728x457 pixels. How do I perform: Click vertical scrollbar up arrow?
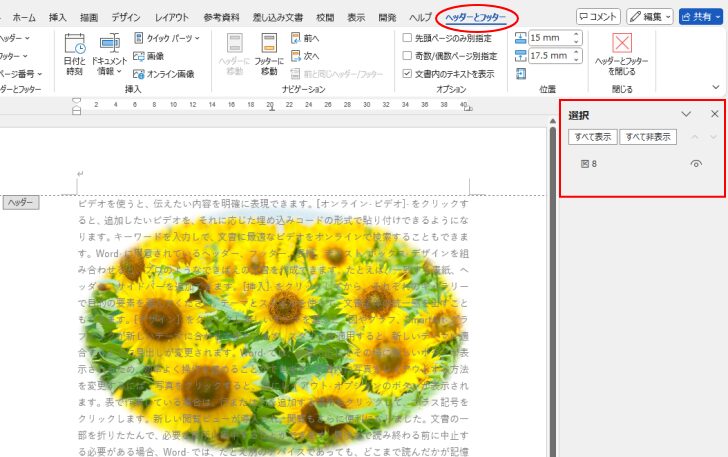[x=552, y=121]
